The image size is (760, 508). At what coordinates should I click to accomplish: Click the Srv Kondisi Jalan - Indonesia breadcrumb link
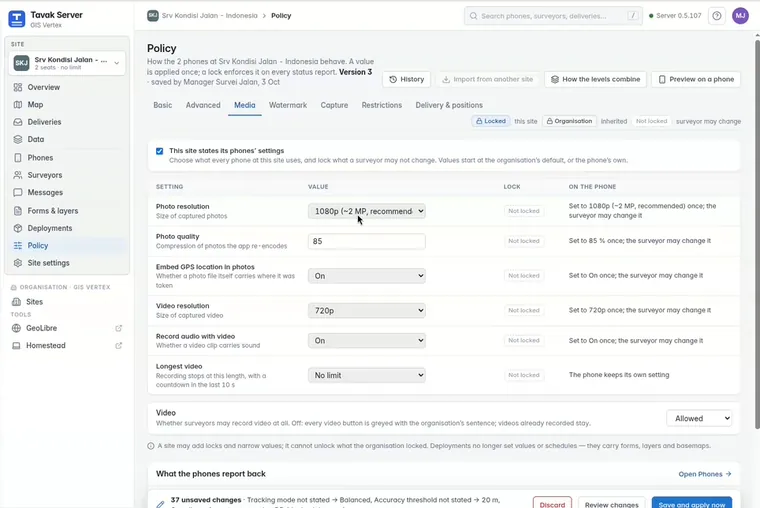coord(209,16)
